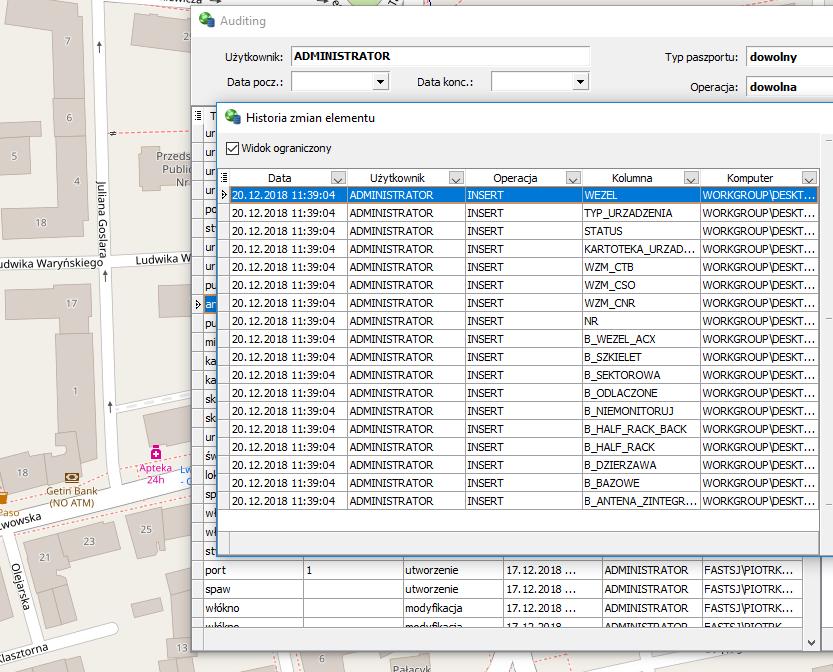Select the B_NIEMONITORUJ cell
The image size is (833, 672).
click(641, 411)
